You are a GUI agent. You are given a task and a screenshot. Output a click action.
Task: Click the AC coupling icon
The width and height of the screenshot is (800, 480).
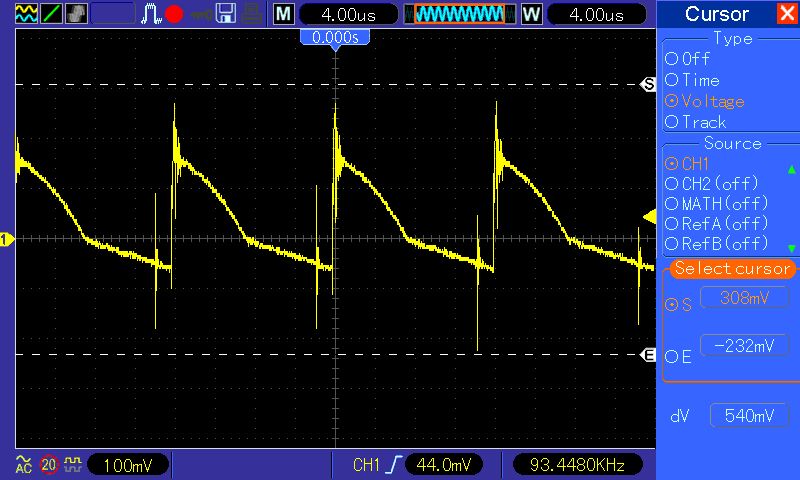[23, 465]
